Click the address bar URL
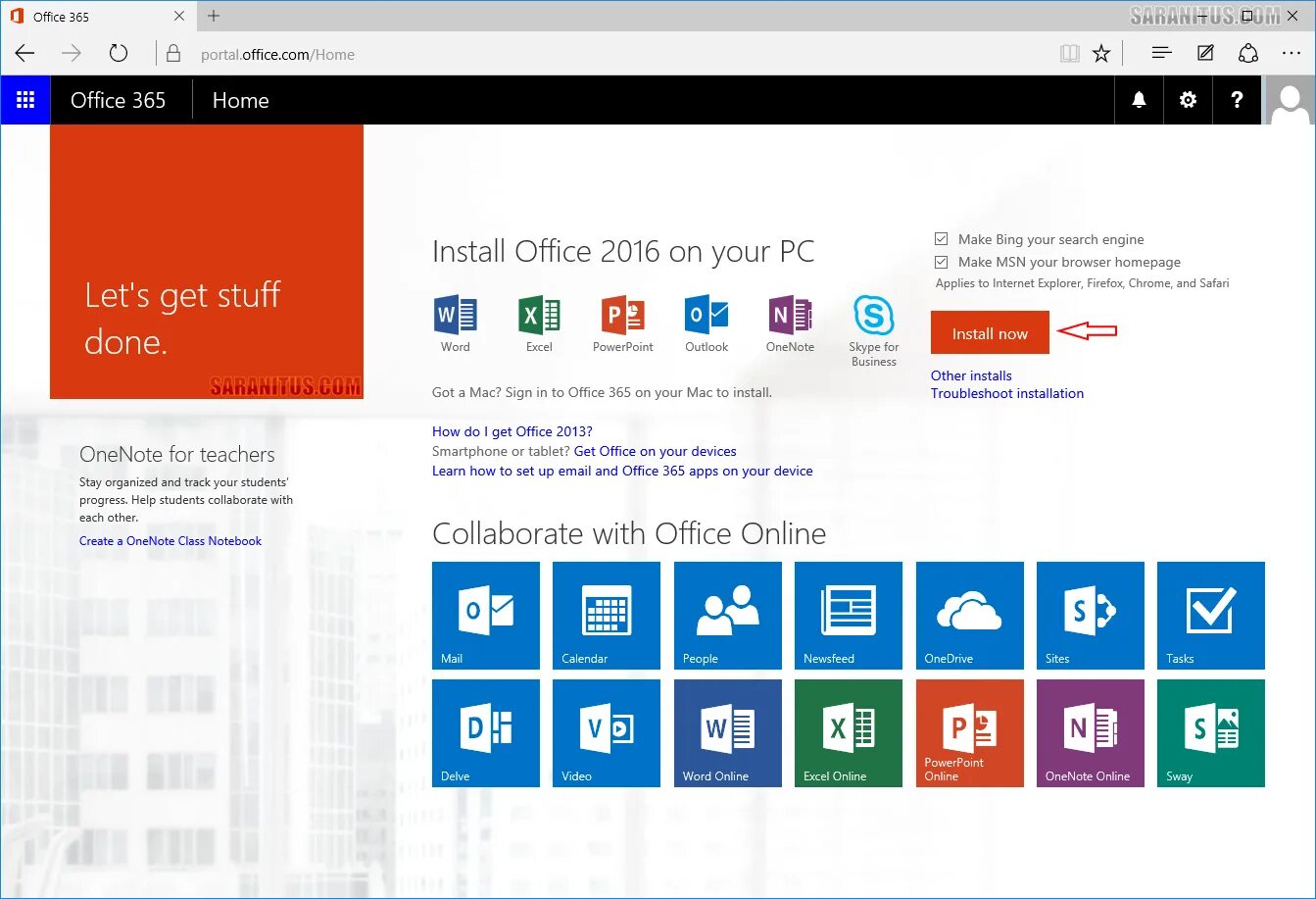Image resolution: width=1316 pixels, height=899 pixels. click(278, 55)
